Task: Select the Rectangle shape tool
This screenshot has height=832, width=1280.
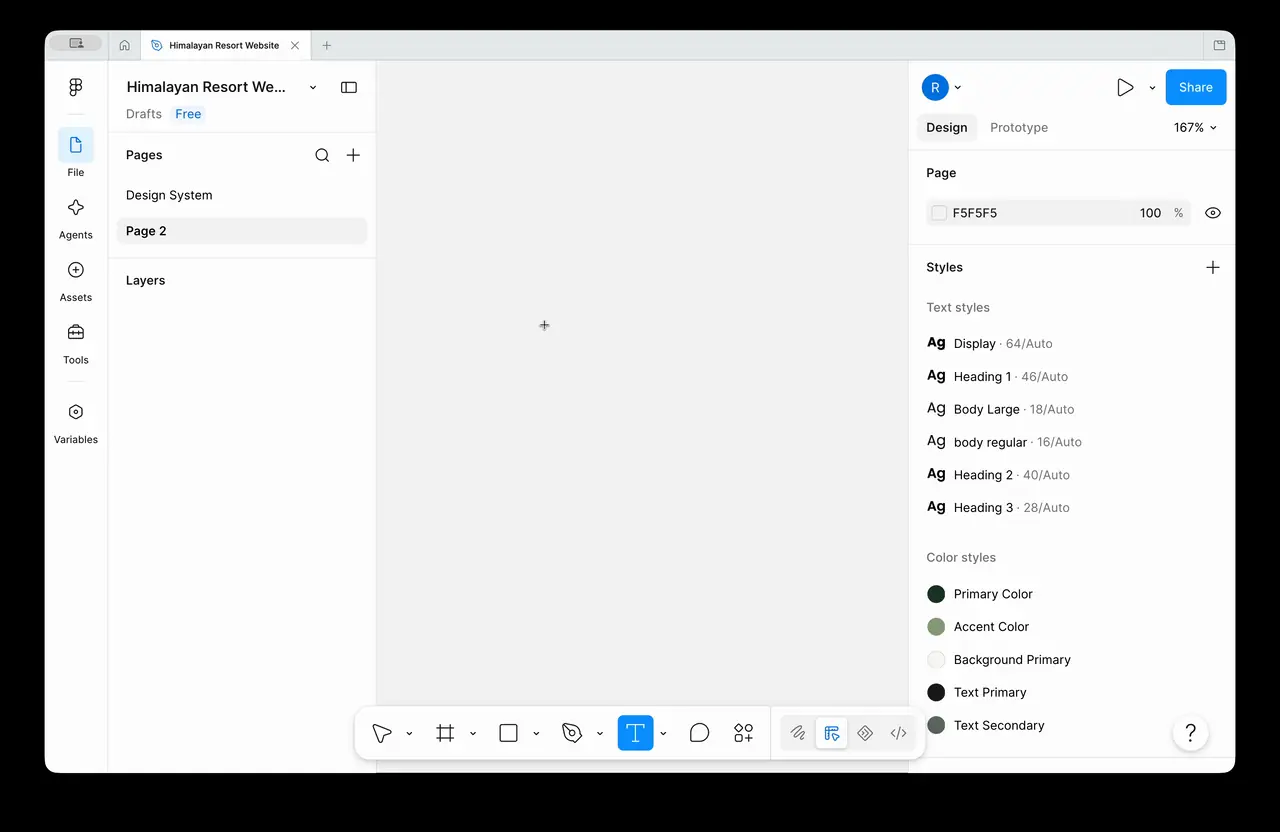Action: (508, 733)
